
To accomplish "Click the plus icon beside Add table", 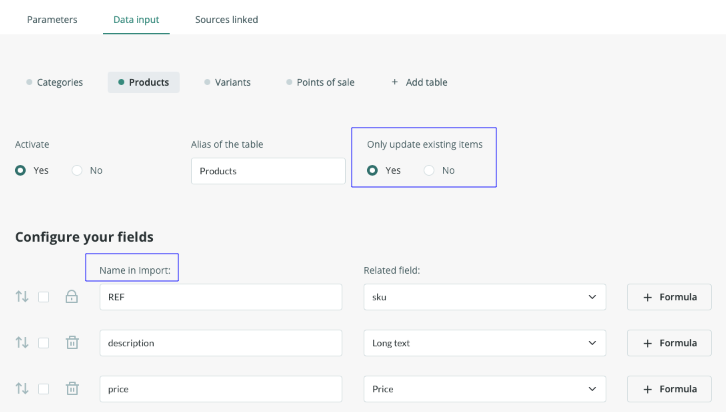I will pyautogui.click(x=394, y=82).
